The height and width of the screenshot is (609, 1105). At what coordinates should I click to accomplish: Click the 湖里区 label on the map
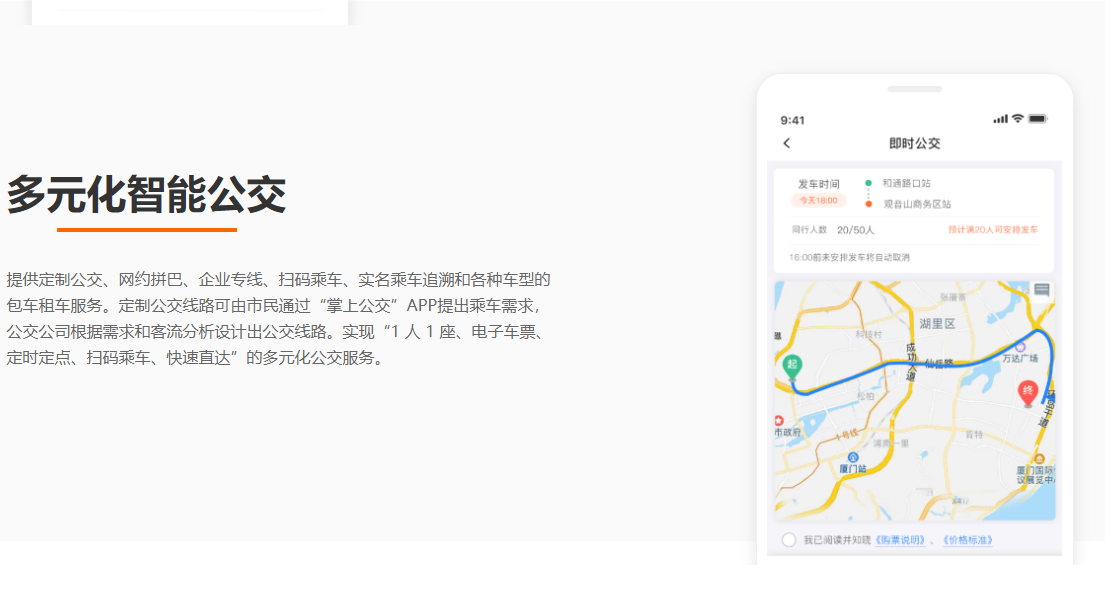click(937, 324)
